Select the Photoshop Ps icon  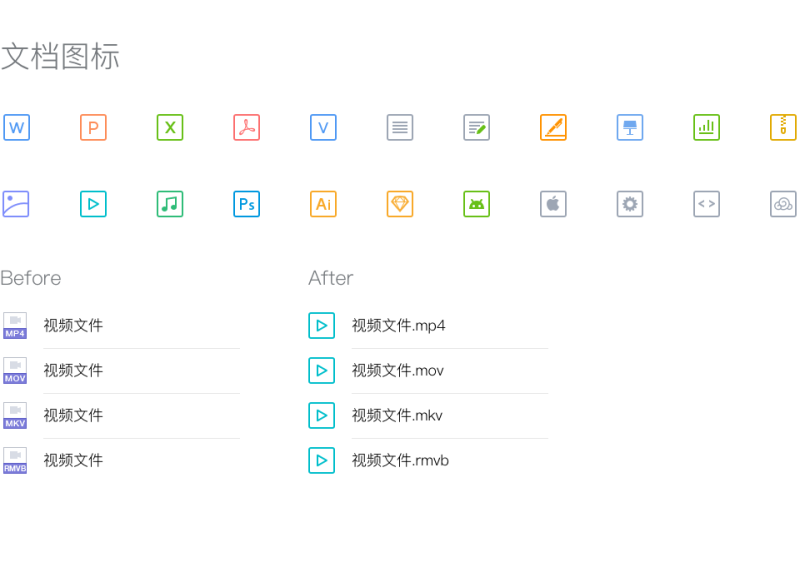(x=246, y=204)
